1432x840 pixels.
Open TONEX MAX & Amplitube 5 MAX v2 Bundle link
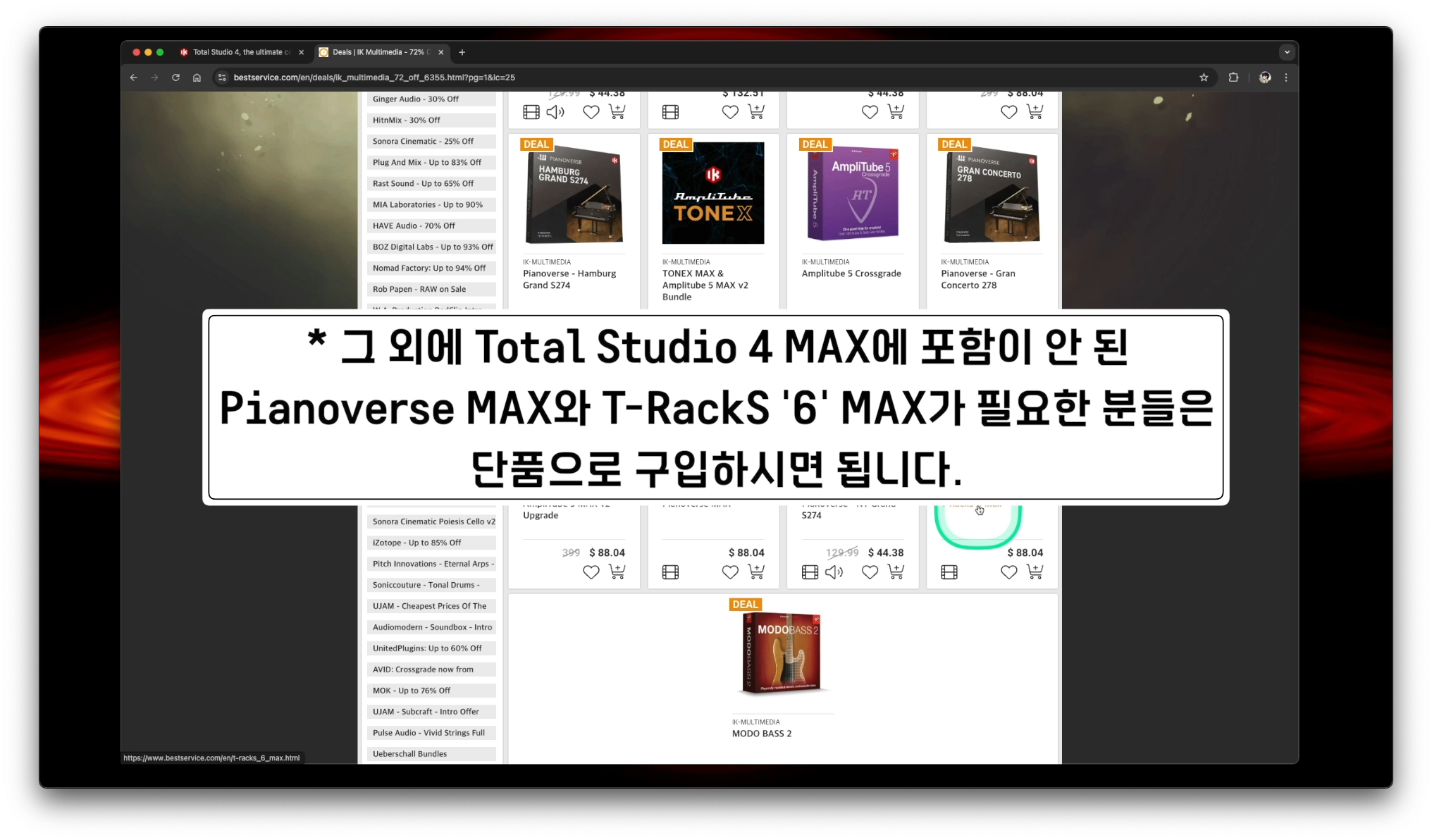coord(705,285)
